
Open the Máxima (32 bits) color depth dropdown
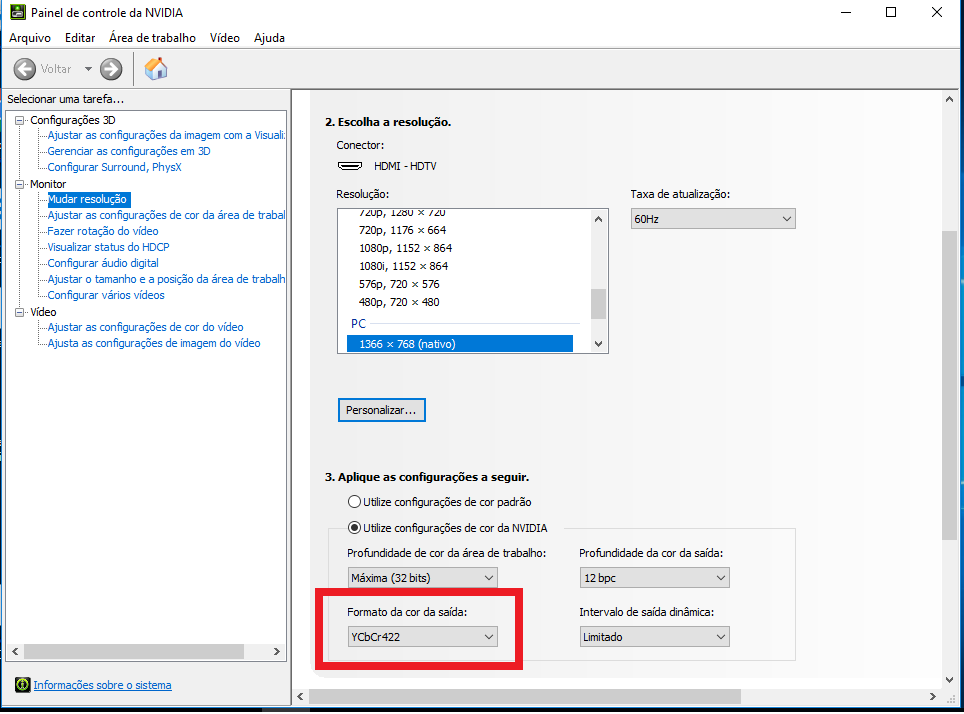click(x=422, y=578)
